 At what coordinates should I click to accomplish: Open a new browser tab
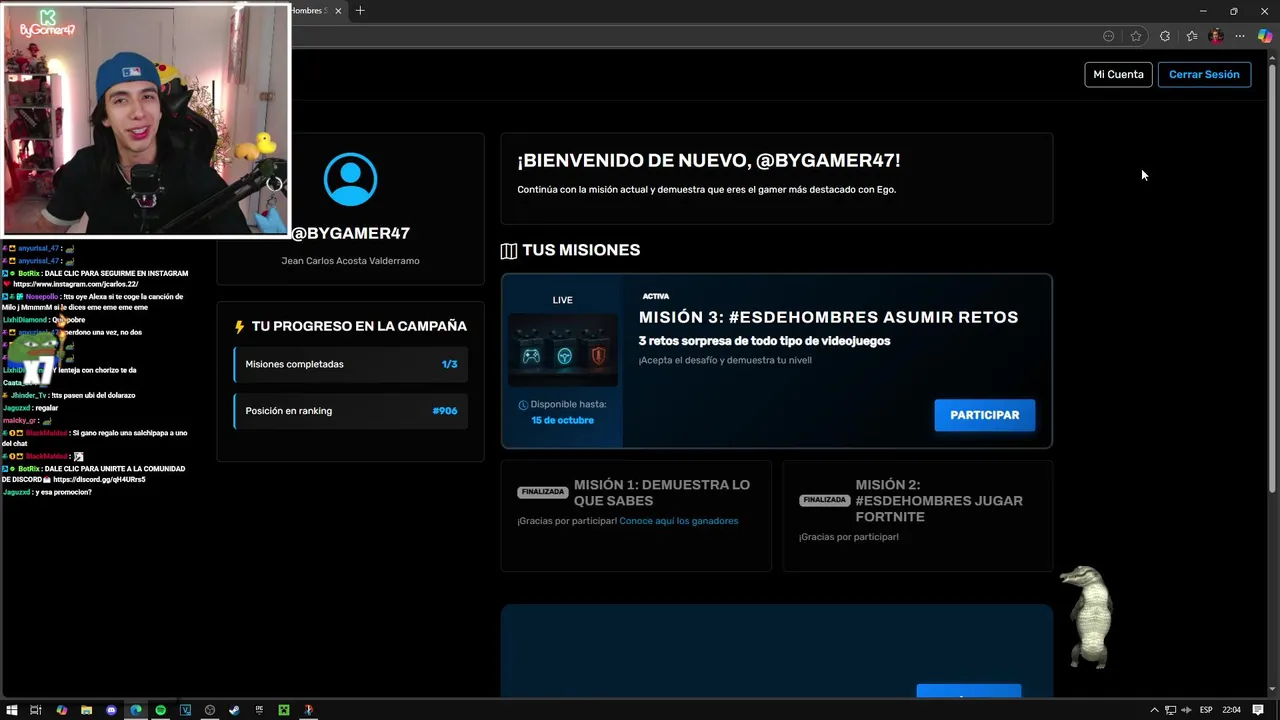(360, 11)
